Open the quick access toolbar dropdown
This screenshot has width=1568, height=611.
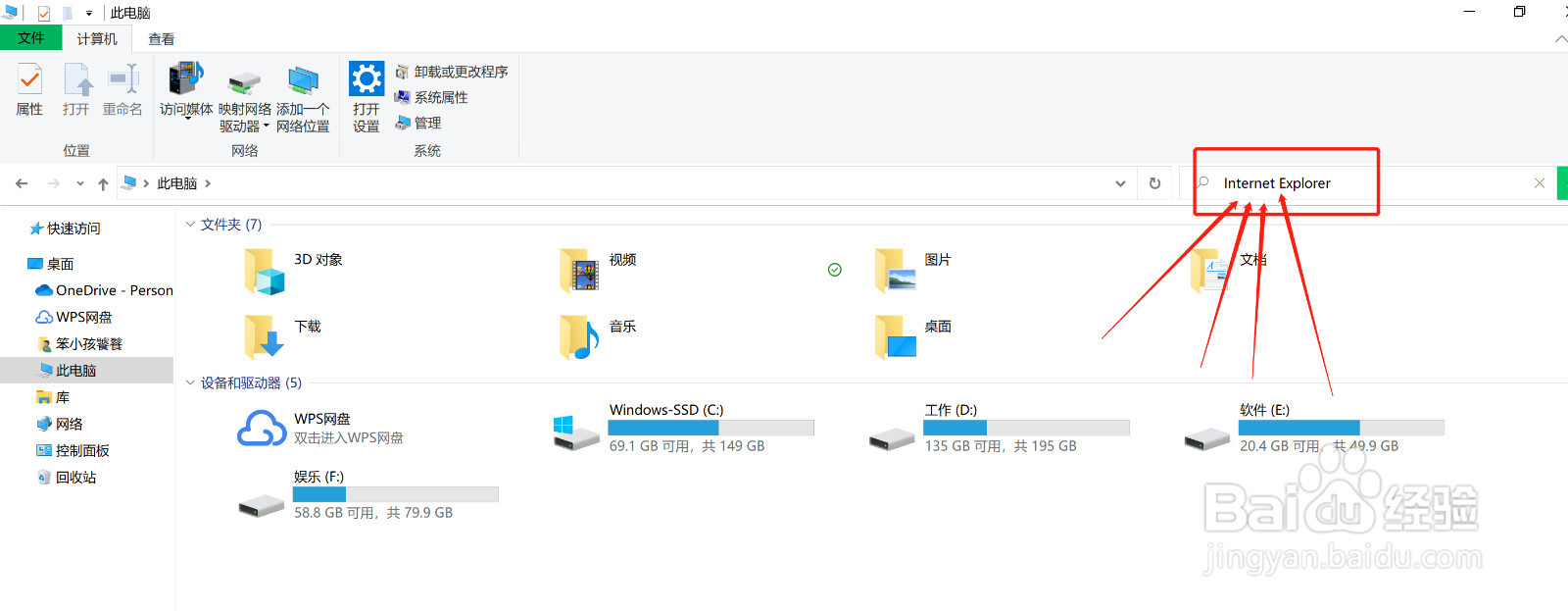[89, 14]
